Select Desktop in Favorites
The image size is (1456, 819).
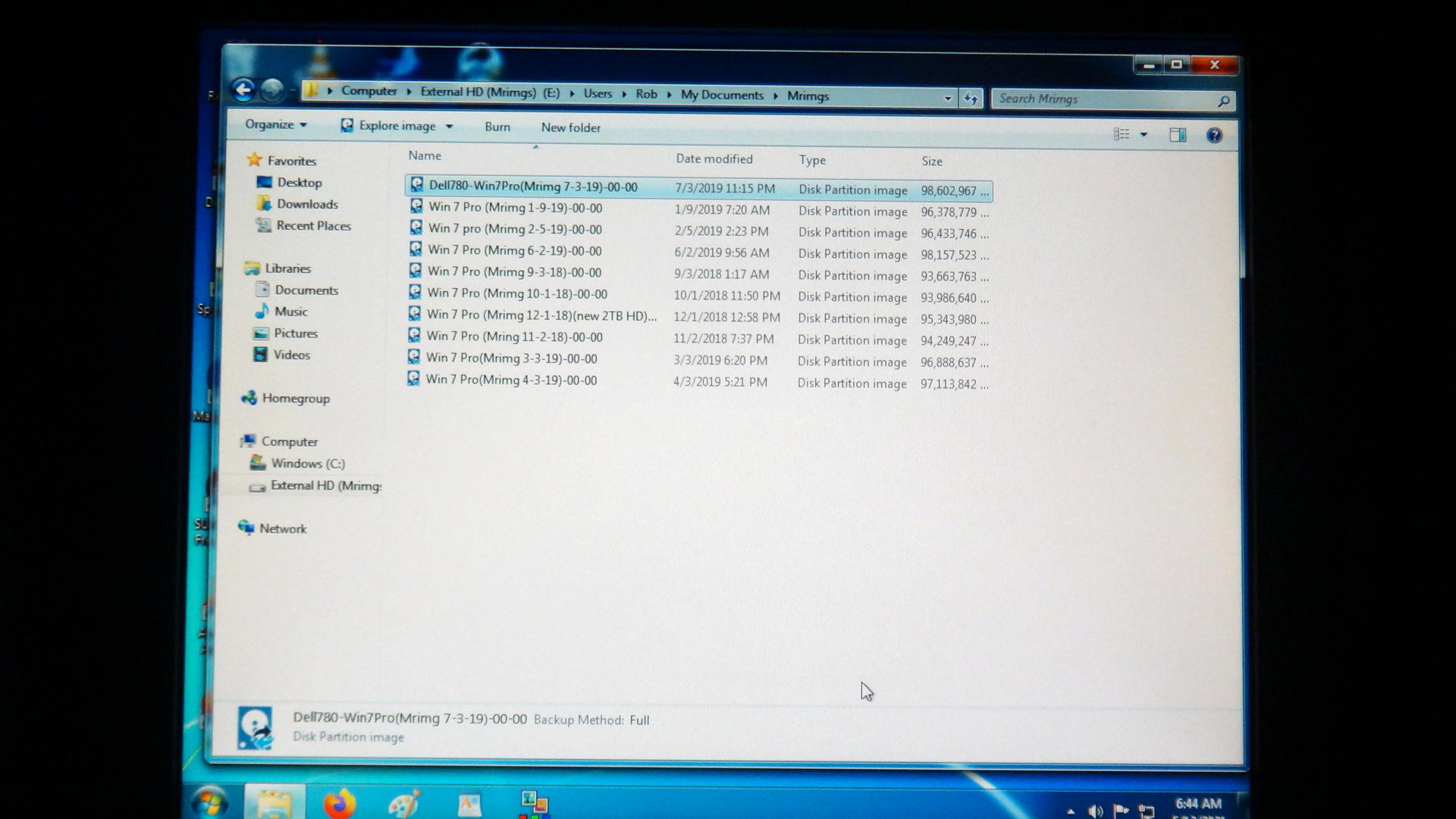pos(299,183)
